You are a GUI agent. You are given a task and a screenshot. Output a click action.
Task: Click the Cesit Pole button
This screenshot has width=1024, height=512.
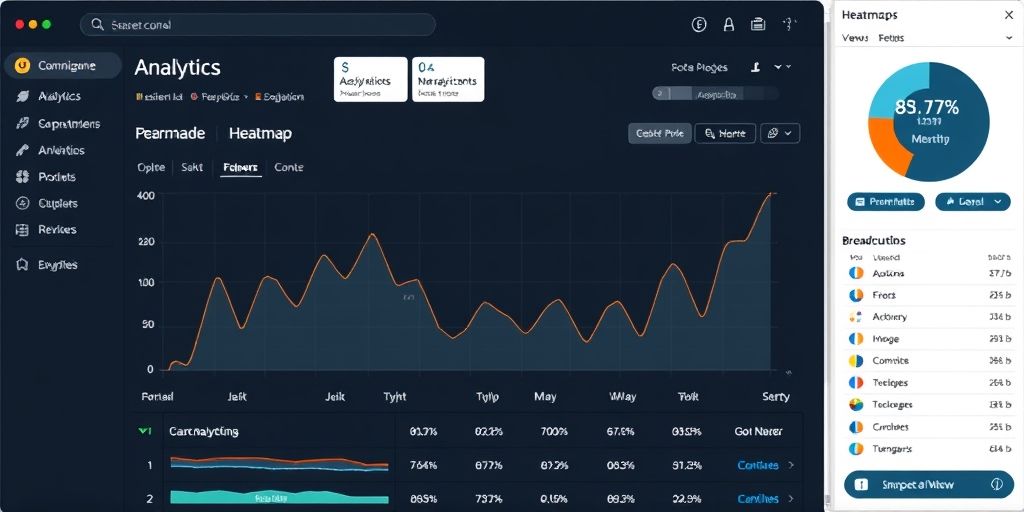click(660, 133)
